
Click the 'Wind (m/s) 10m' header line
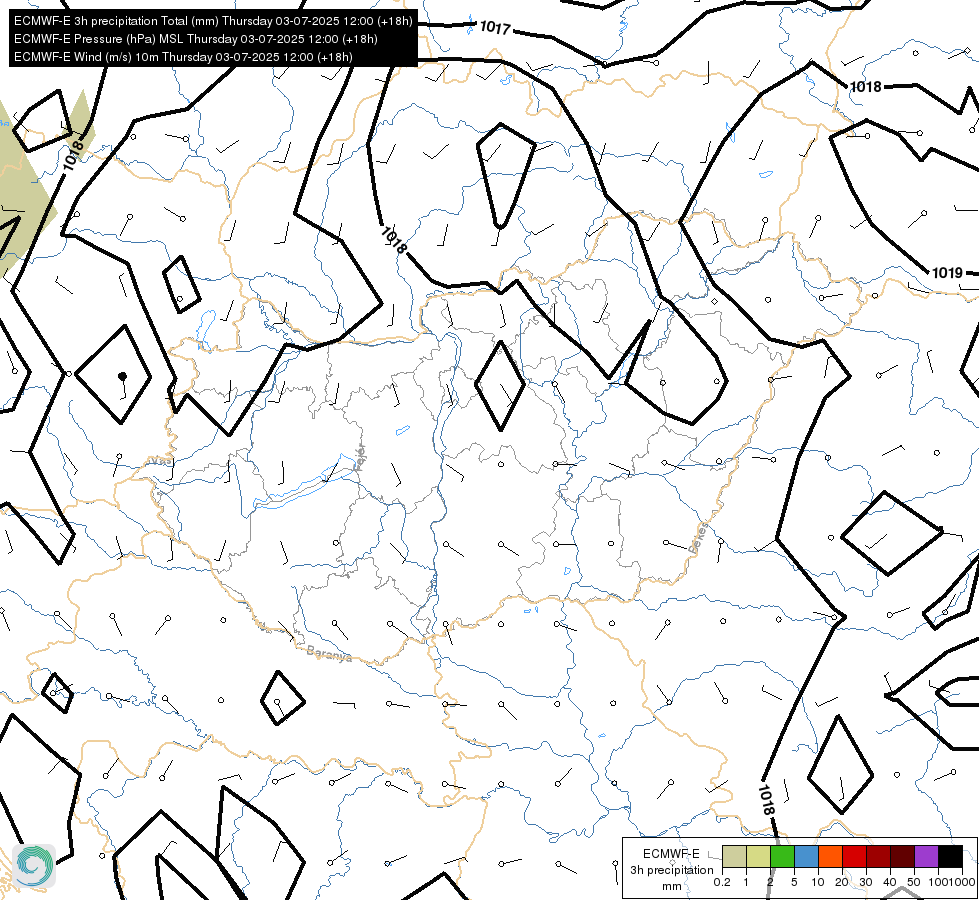click(183, 57)
